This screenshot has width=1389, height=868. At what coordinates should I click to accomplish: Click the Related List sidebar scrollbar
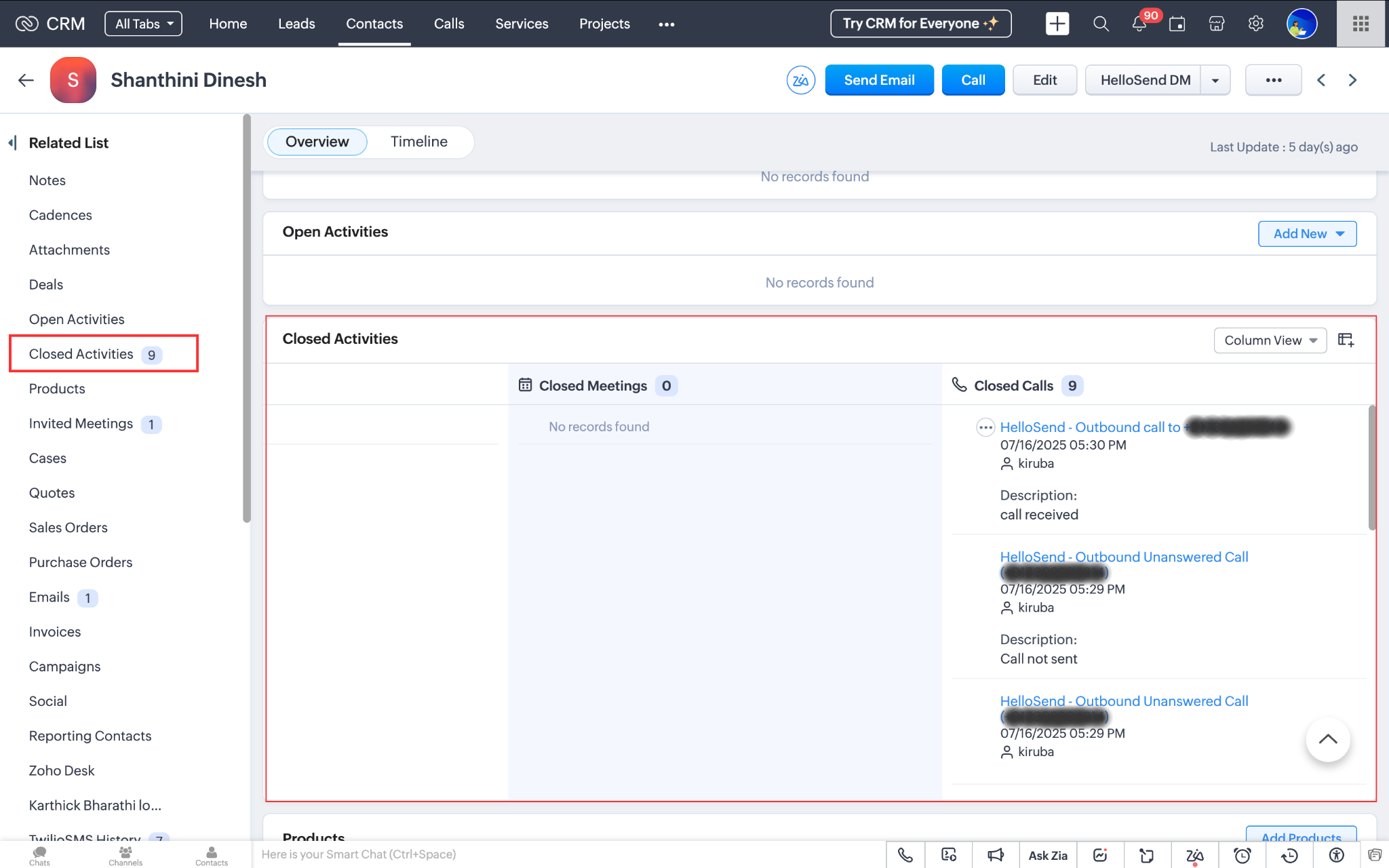pyautogui.click(x=246, y=319)
